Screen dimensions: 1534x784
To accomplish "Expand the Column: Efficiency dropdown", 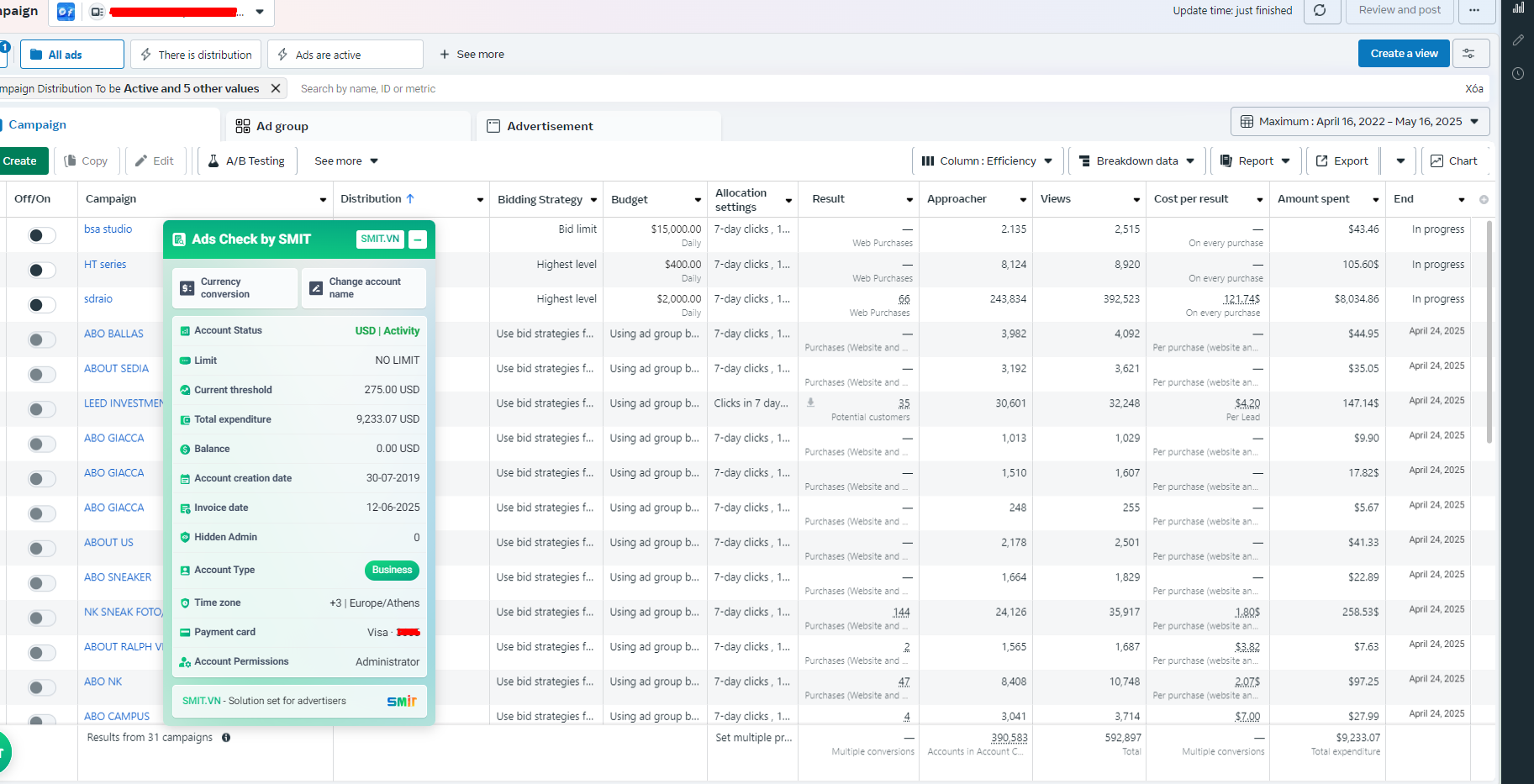I will point(988,161).
